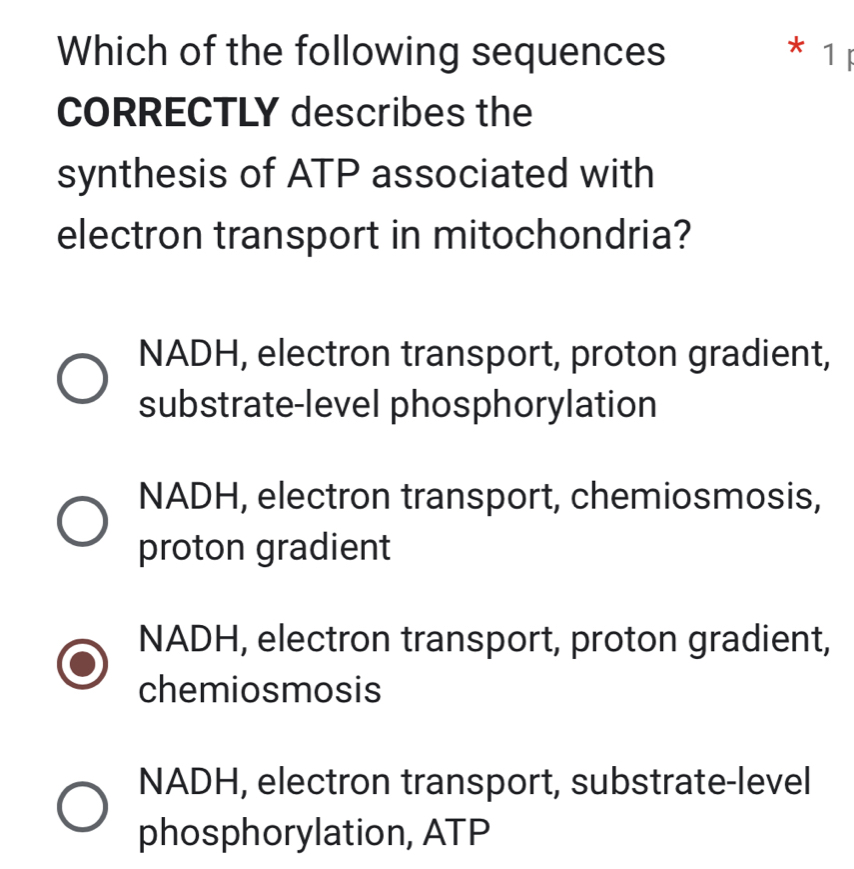The height and width of the screenshot is (869, 854).
Task: Select the last answer option
Action: point(84,804)
